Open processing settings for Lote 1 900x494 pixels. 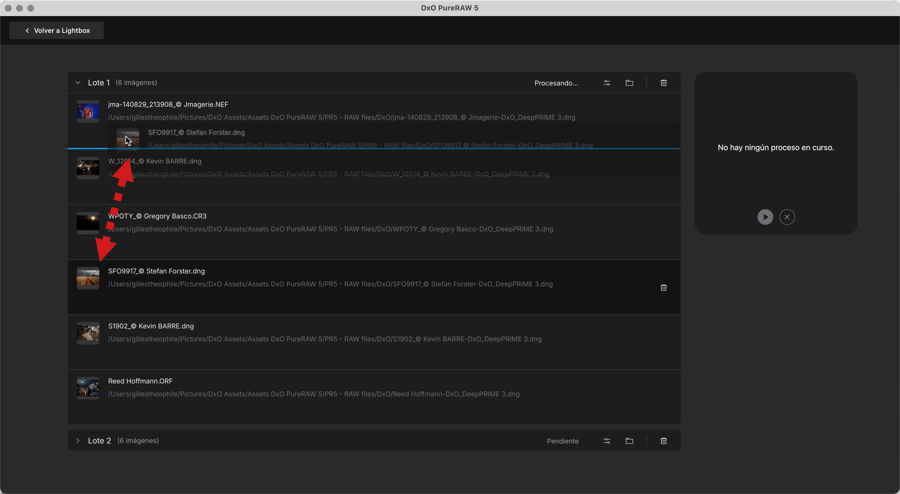(x=607, y=83)
